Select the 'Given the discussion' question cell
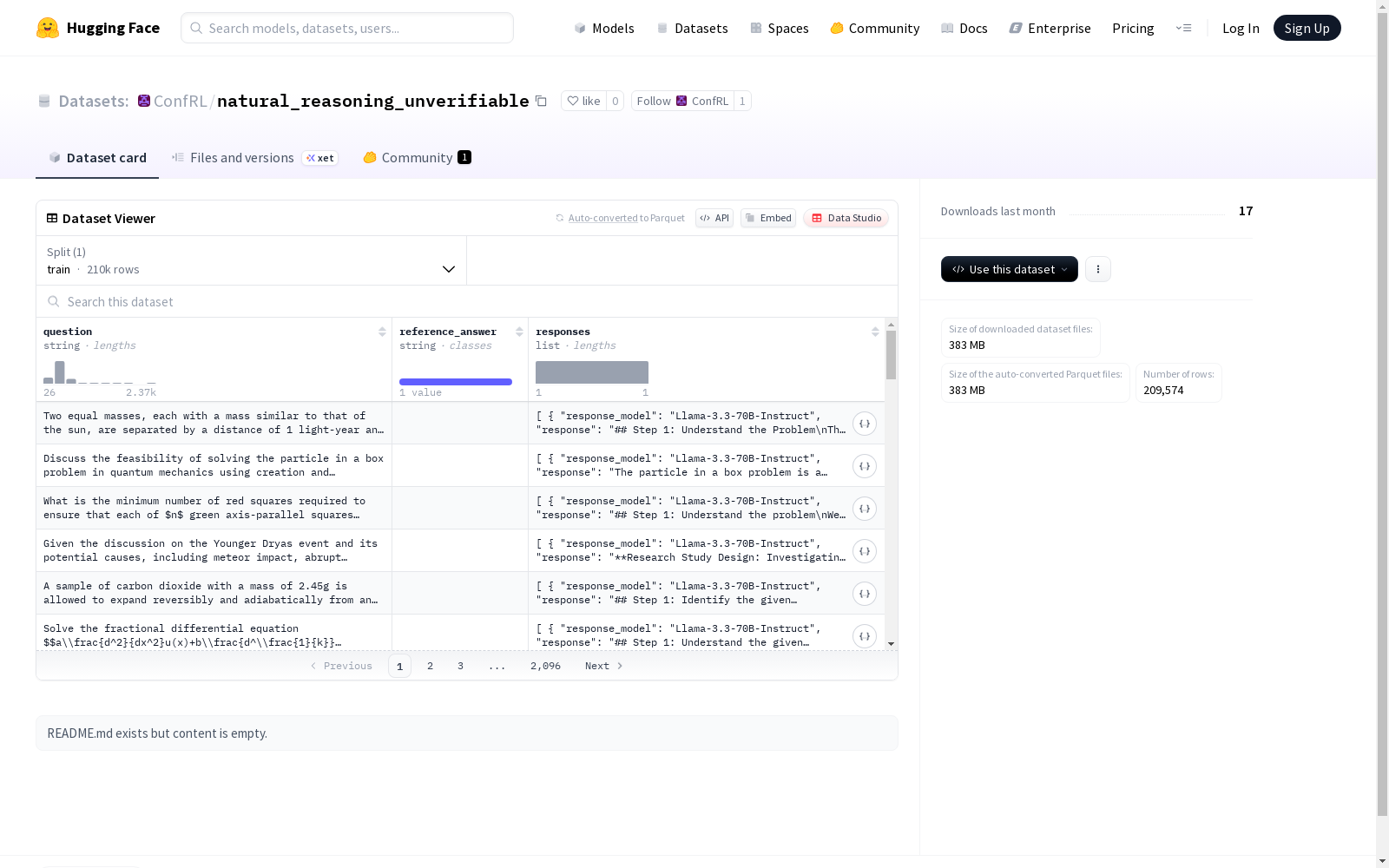The width and height of the screenshot is (1389, 868). pyautogui.click(x=214, y=550)
